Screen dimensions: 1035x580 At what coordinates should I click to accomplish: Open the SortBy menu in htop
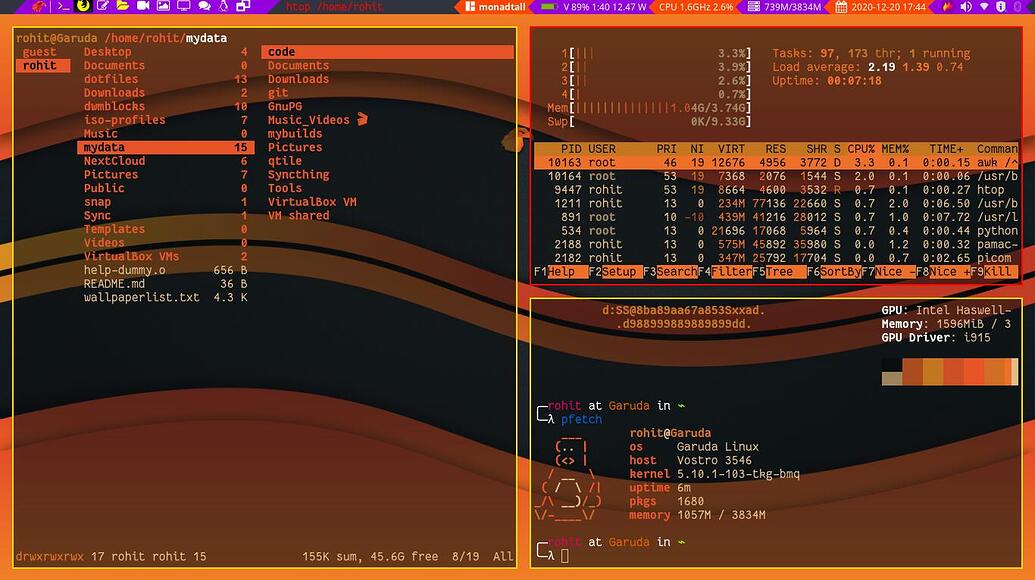[x=836, y=271]
